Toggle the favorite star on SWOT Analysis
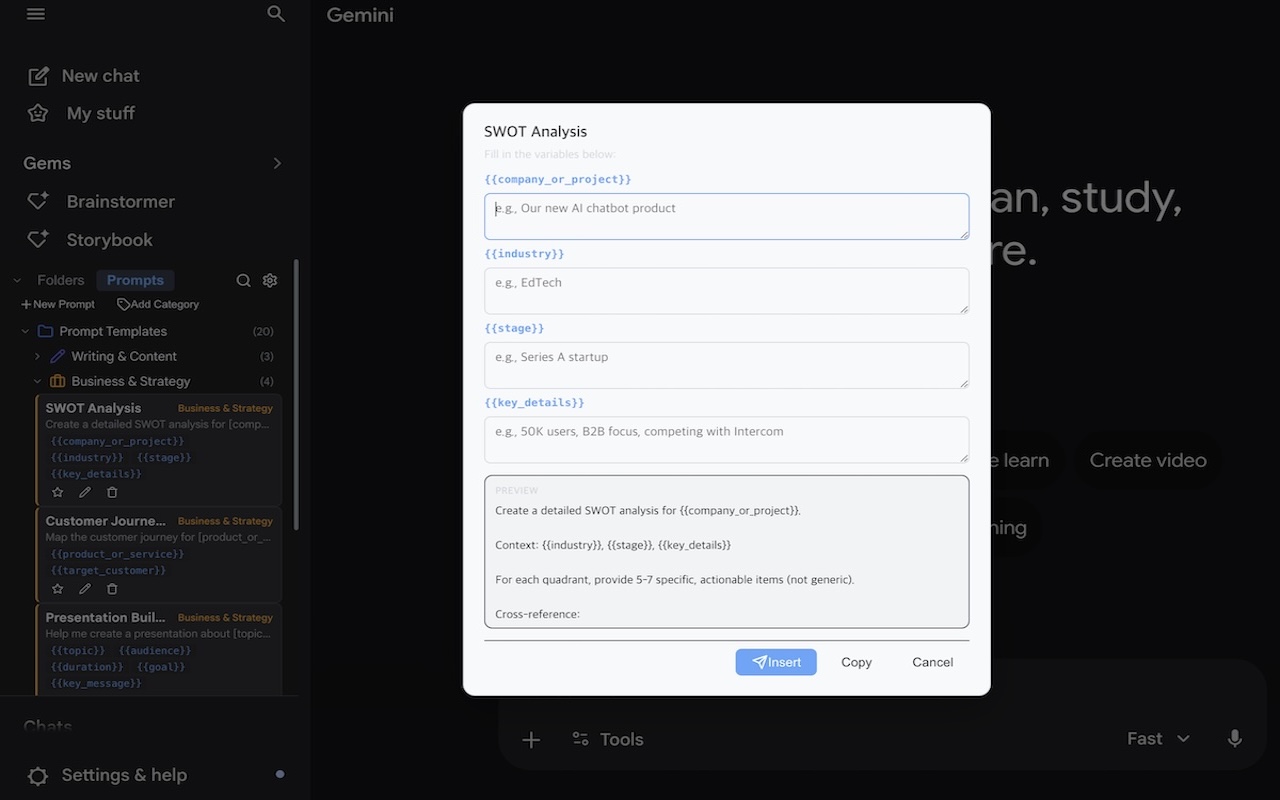Image resolution: width=1280 pixels, height=800 pixels. [x=57, y=492]
